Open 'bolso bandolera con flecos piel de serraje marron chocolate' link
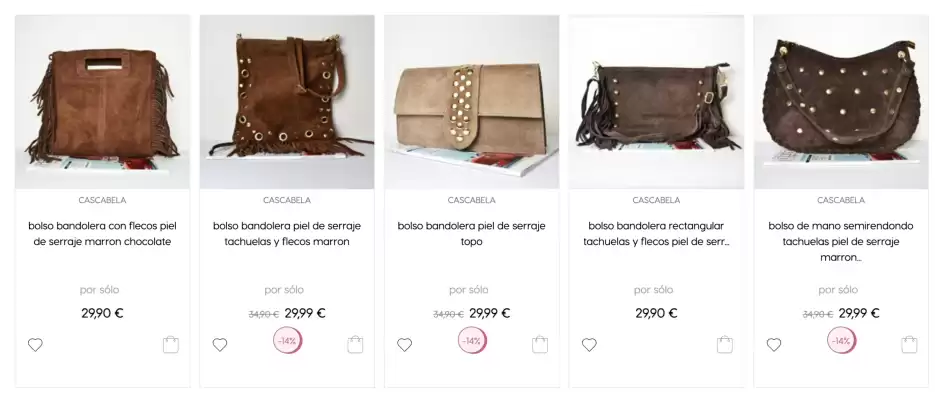 [x=102, y=234]
